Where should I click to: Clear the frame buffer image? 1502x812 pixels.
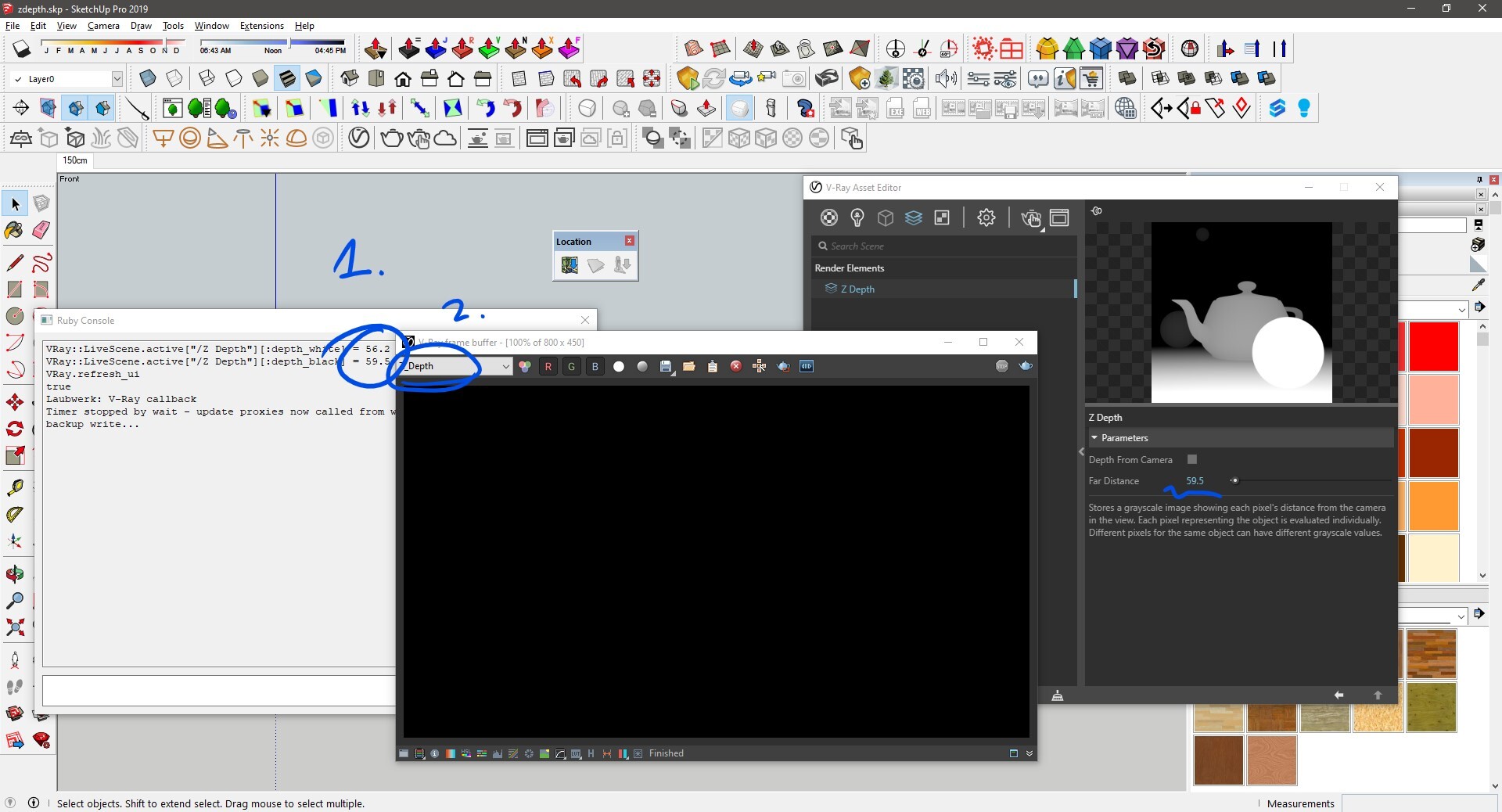point(736,366)
